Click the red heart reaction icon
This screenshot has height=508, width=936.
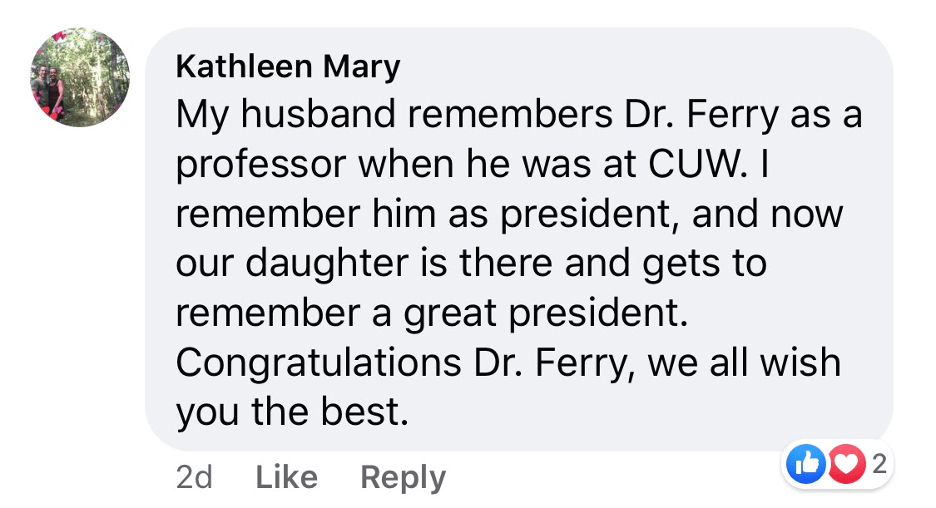point(844,464)
